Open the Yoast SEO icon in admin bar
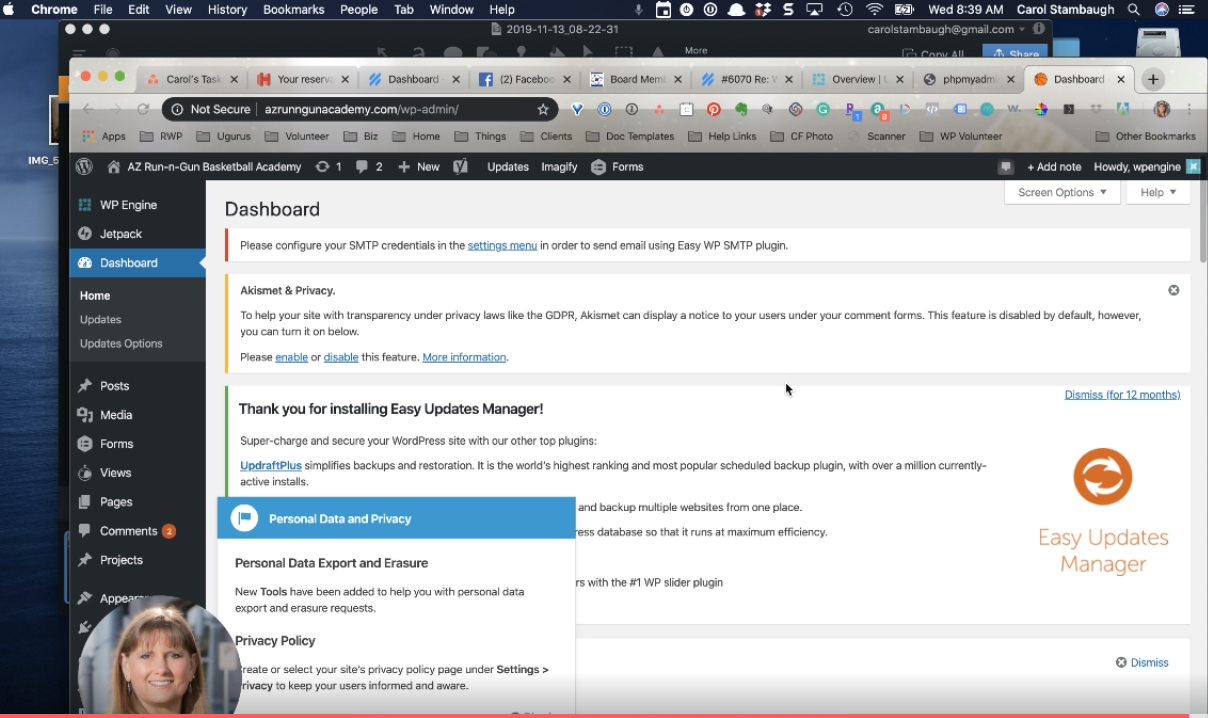Viewport: 1208px width, 718px height. click(460, 167)
